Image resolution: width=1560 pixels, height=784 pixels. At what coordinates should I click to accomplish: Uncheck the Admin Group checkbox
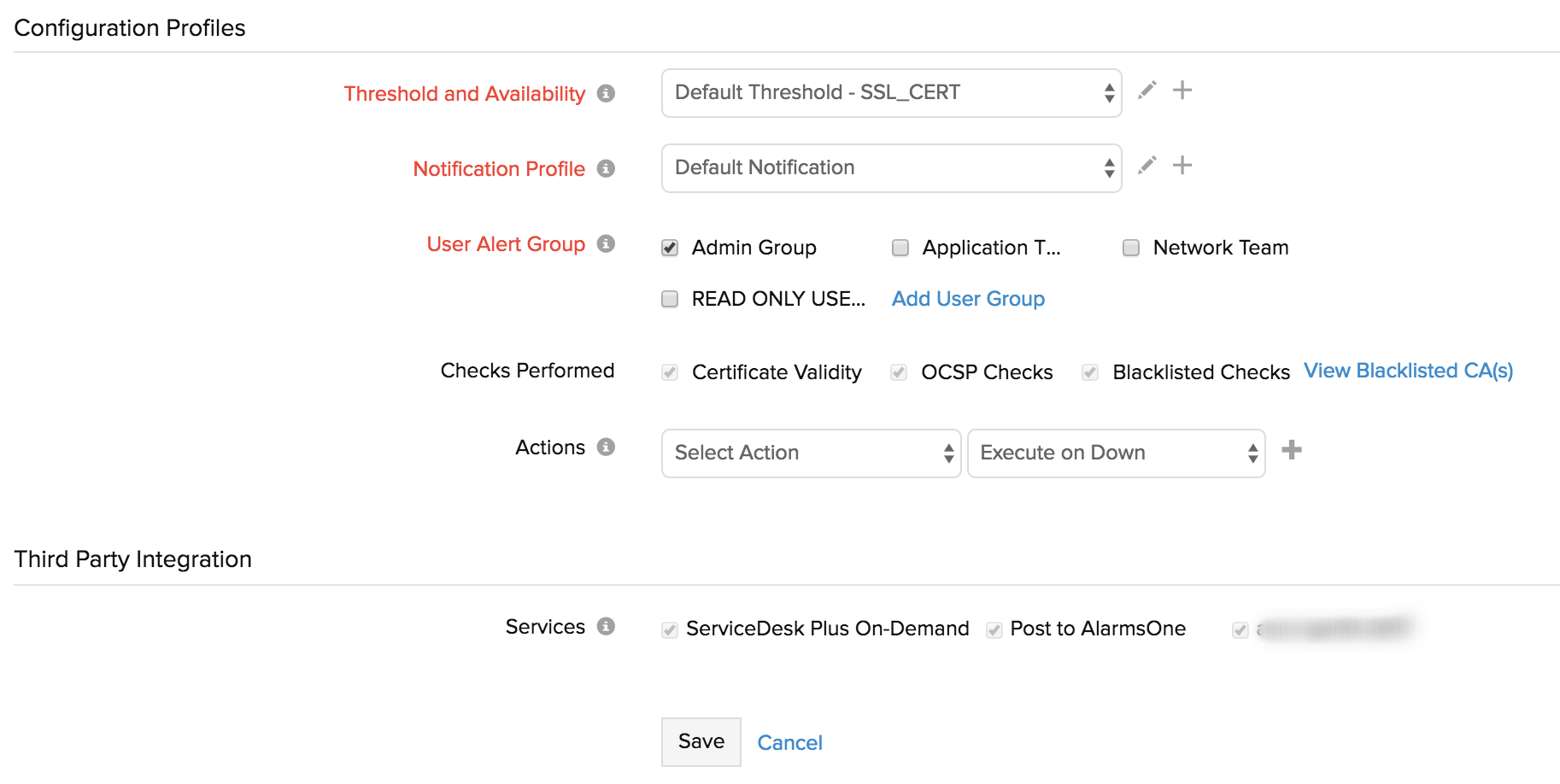[x=670, y=248]
